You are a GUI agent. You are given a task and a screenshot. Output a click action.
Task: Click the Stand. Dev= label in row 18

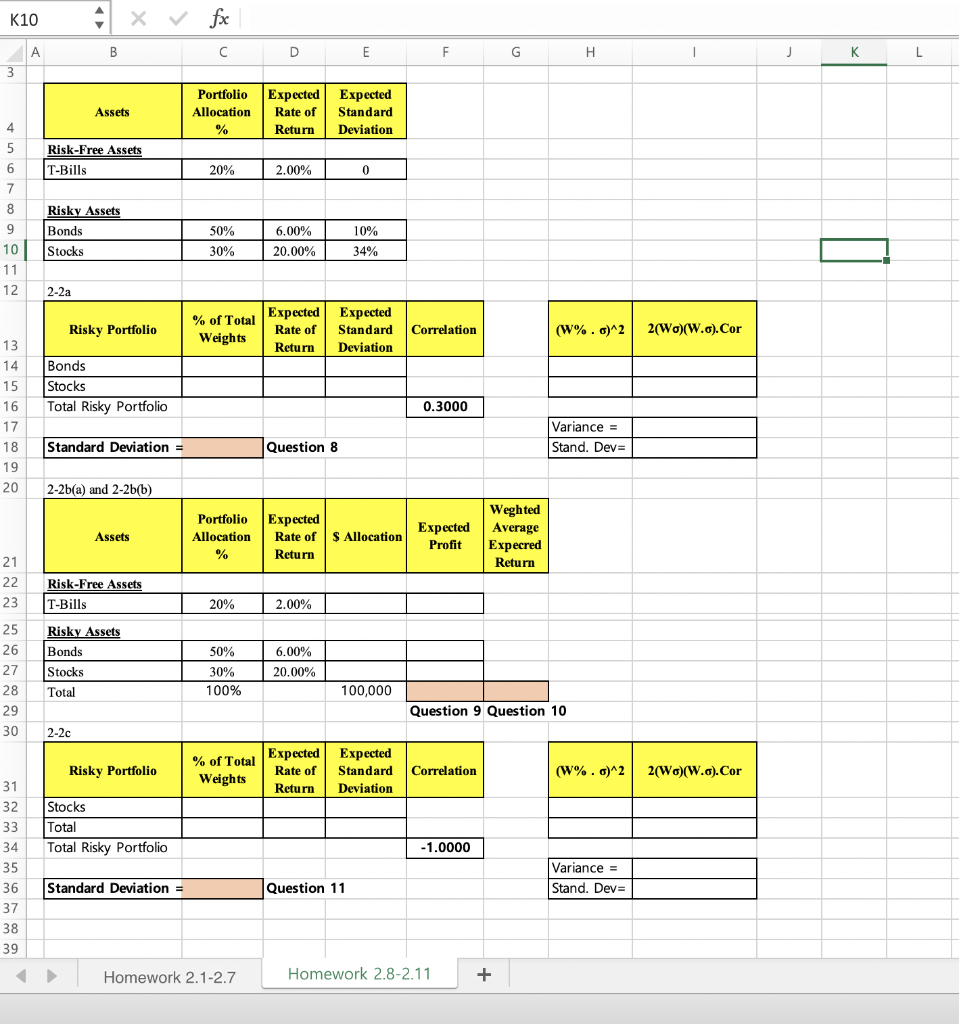tap(590, 447)
